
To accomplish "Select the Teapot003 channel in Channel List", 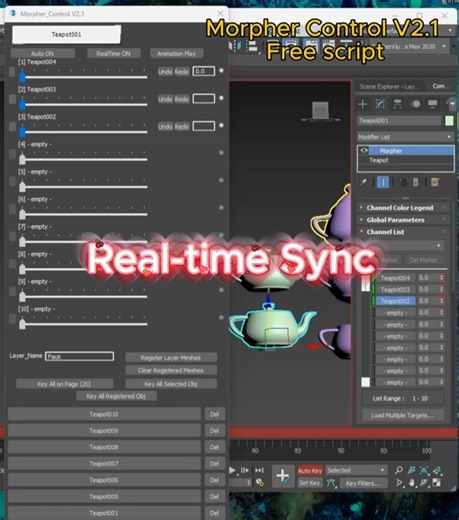I will pos(395,289).
